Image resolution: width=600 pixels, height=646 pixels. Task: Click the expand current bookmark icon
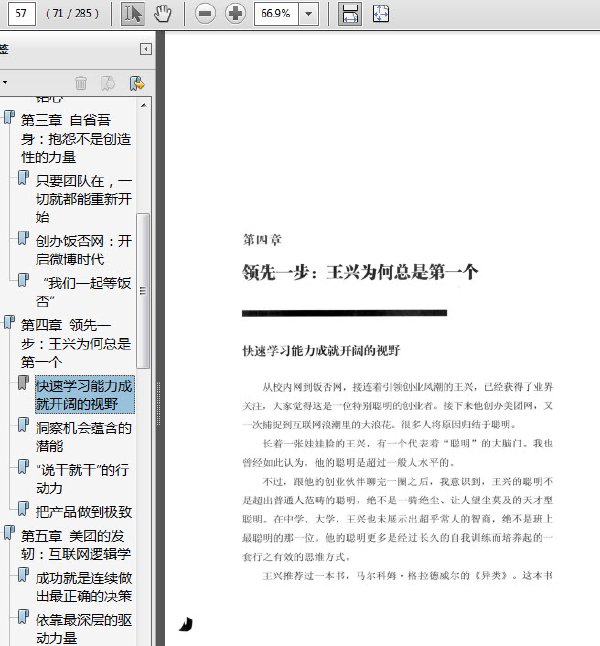click(x=136, y=83)
